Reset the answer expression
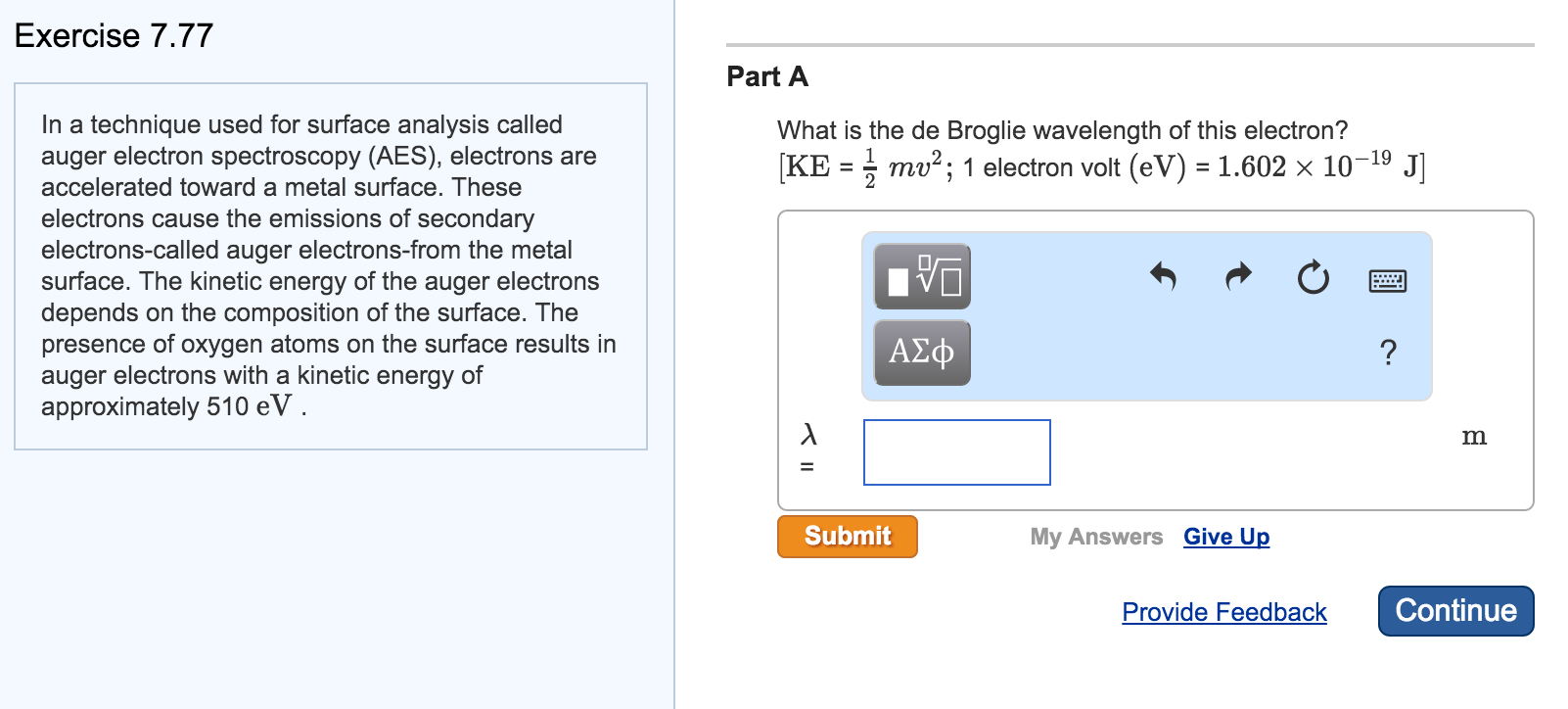The height and width of the screenshot is (709, 1568). click(x=1313, y=278)
